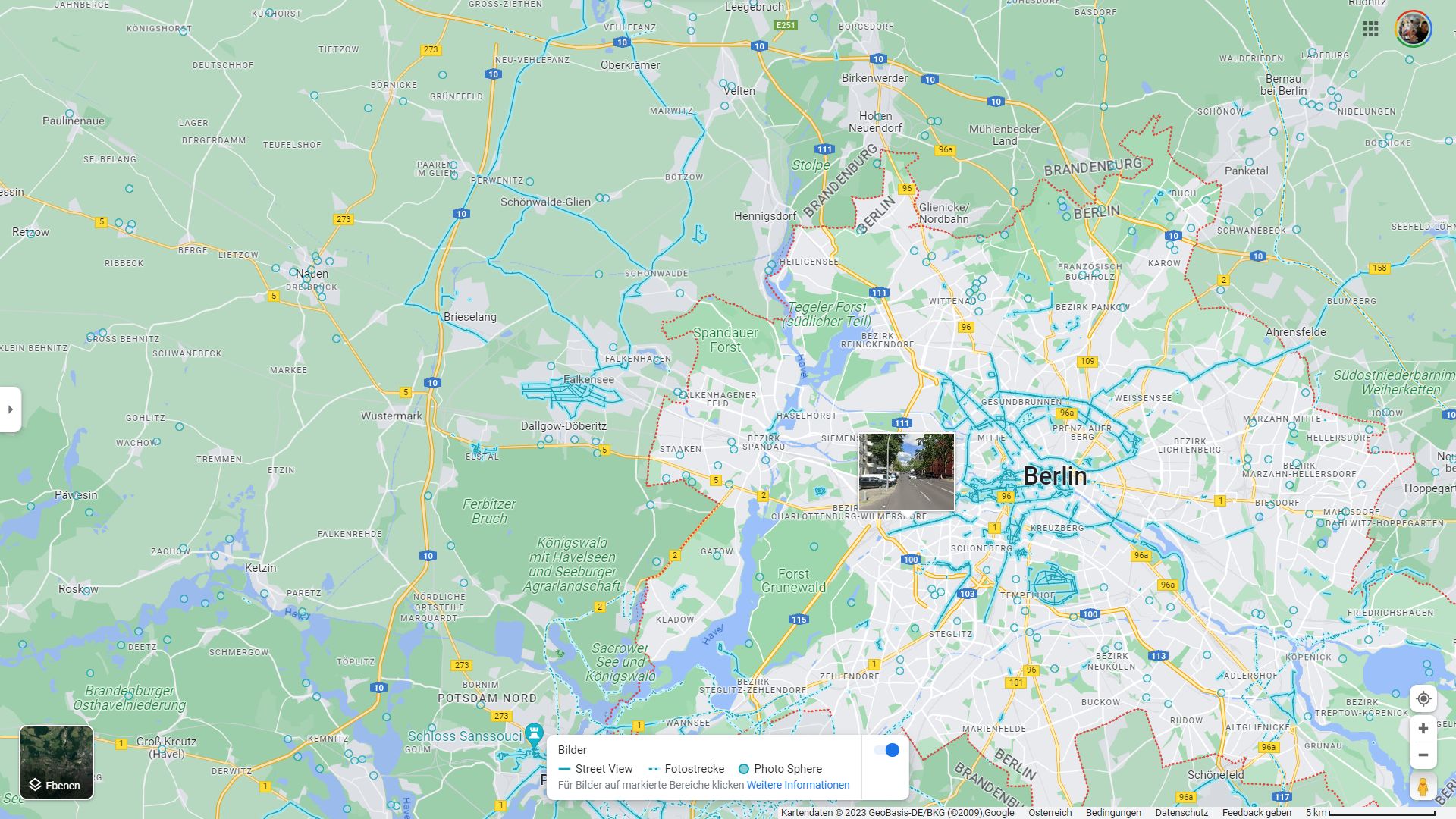Zoom in with the plus button
Screen dimensions: 1456x819
pos(1423,729)
